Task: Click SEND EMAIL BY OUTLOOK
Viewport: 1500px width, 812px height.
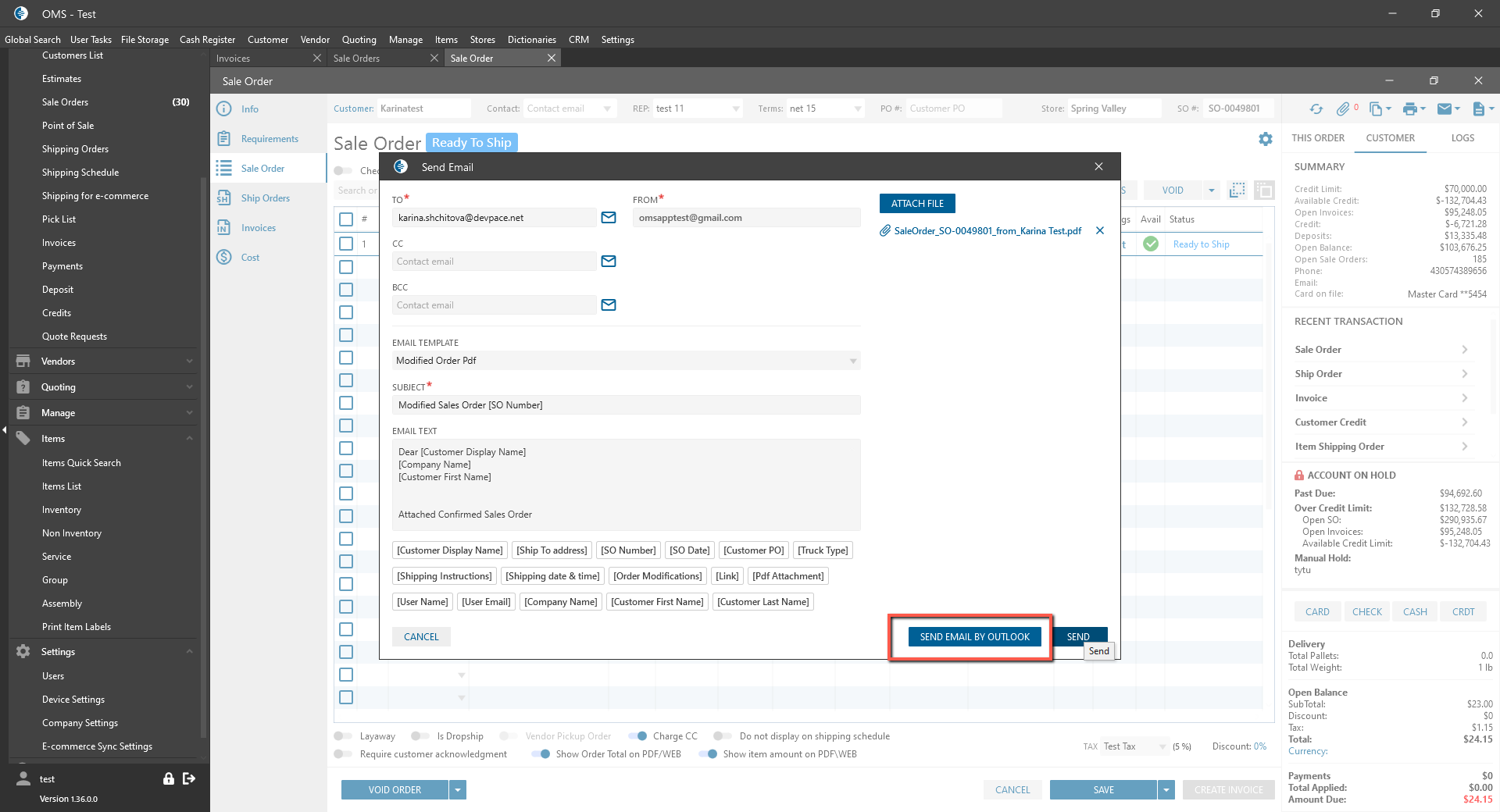Action: click(975, 637)
